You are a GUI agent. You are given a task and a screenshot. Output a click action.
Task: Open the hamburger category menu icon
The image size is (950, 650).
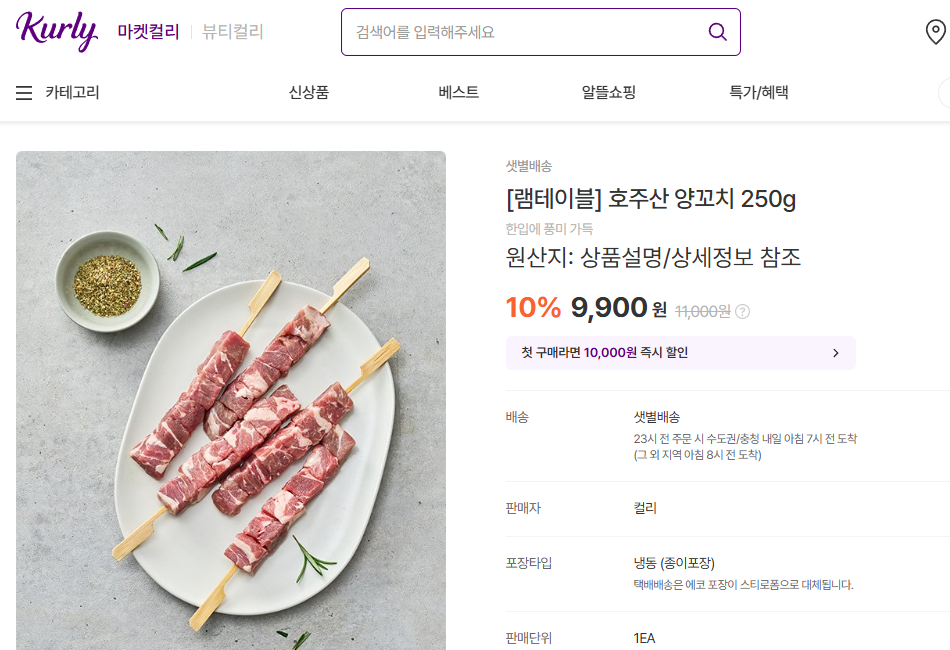click(x=24, y=93)
